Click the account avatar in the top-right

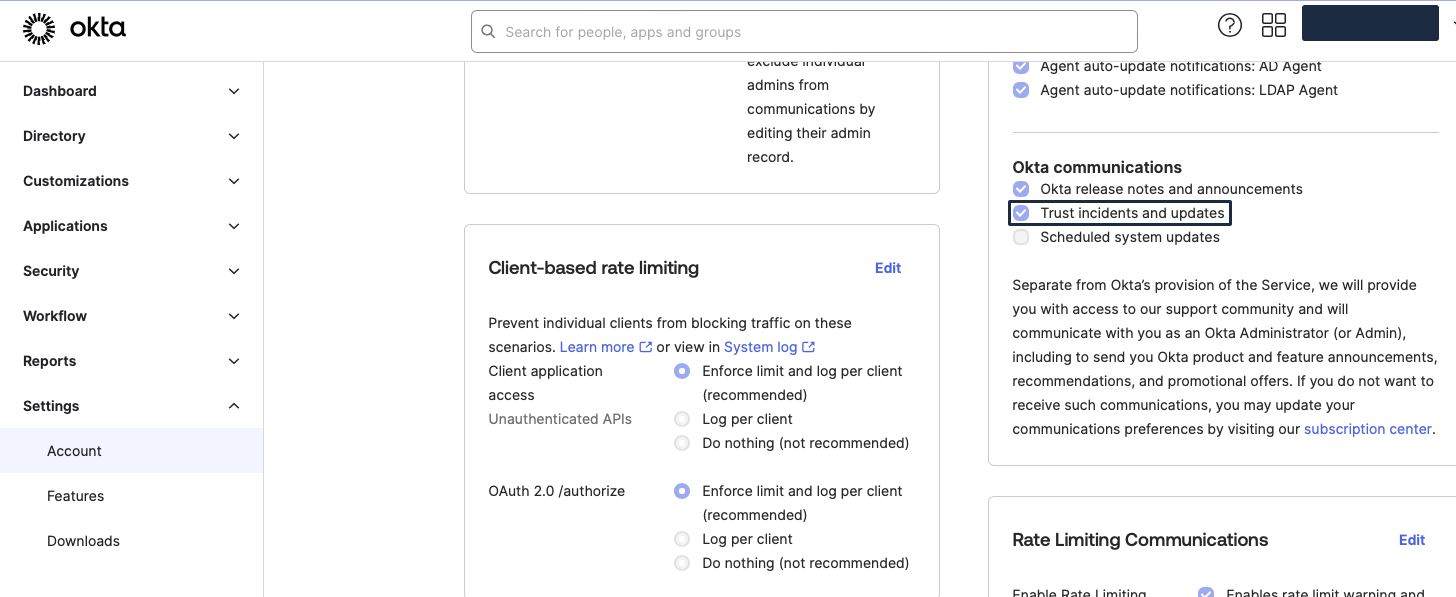(1370, 23)
